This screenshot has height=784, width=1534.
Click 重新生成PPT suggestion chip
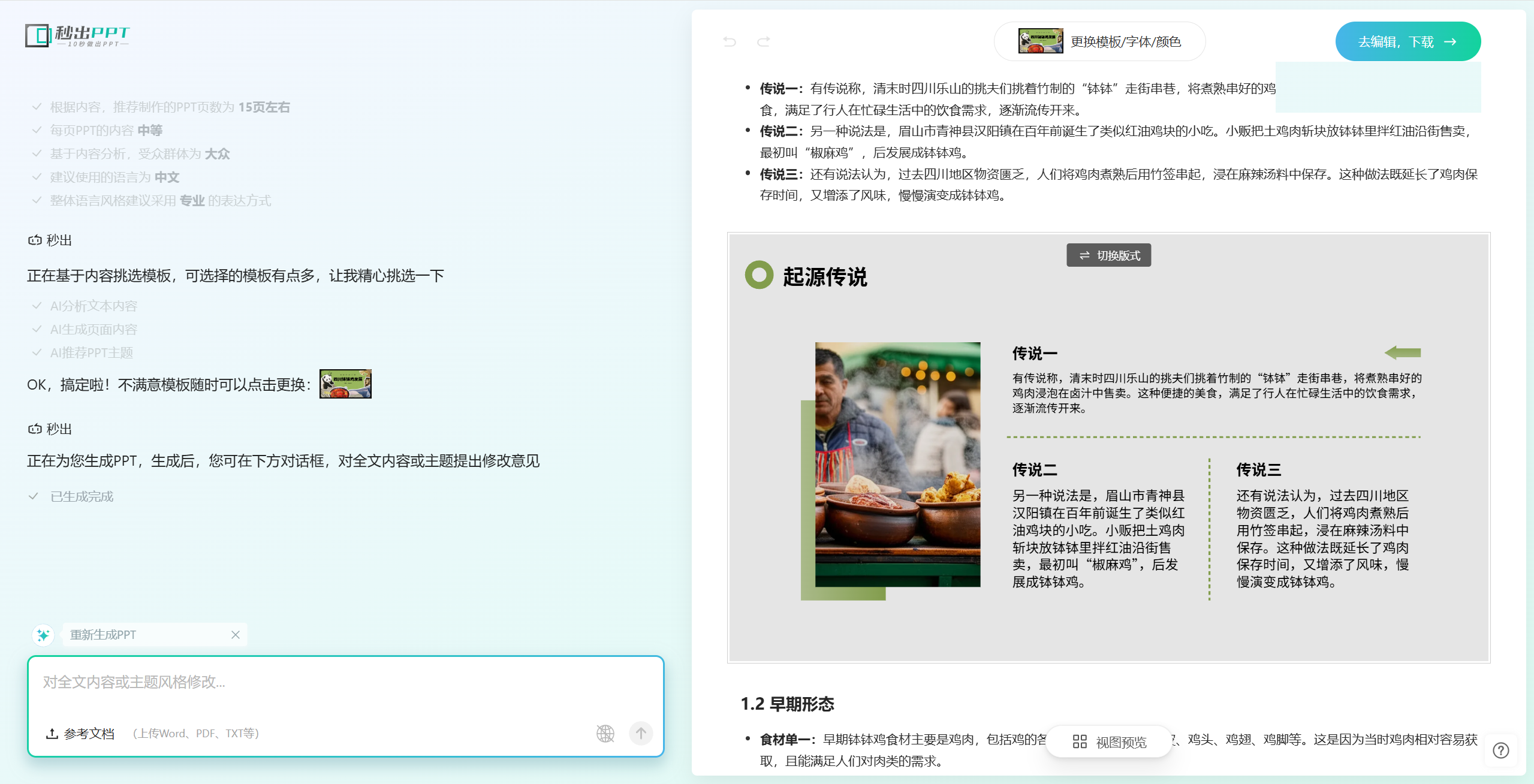[154, 635]
